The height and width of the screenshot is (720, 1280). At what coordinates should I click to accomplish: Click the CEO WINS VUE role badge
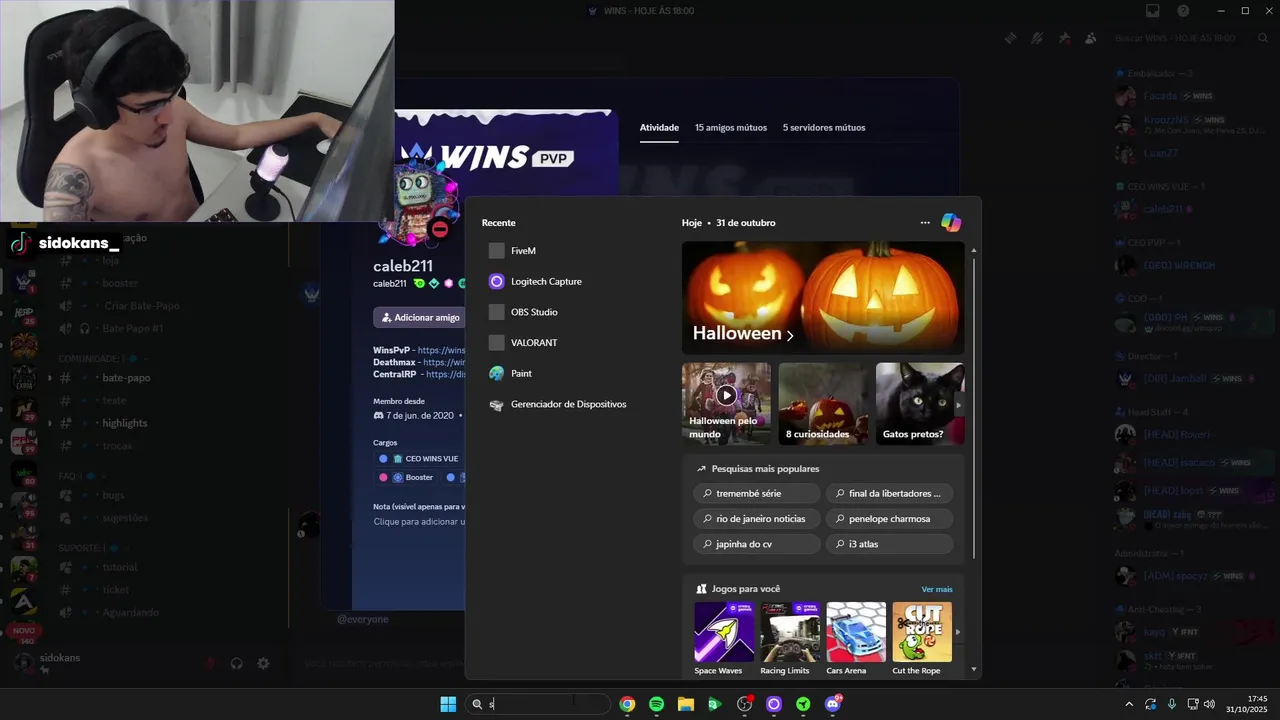(419, 459)
